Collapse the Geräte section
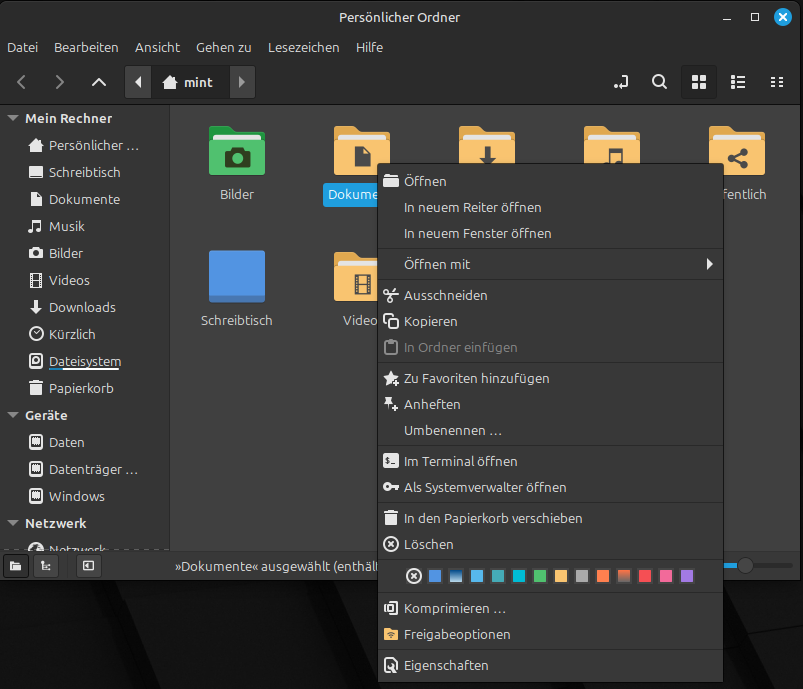803x689 pixels. pyautogui.click(x=13, y=415)
